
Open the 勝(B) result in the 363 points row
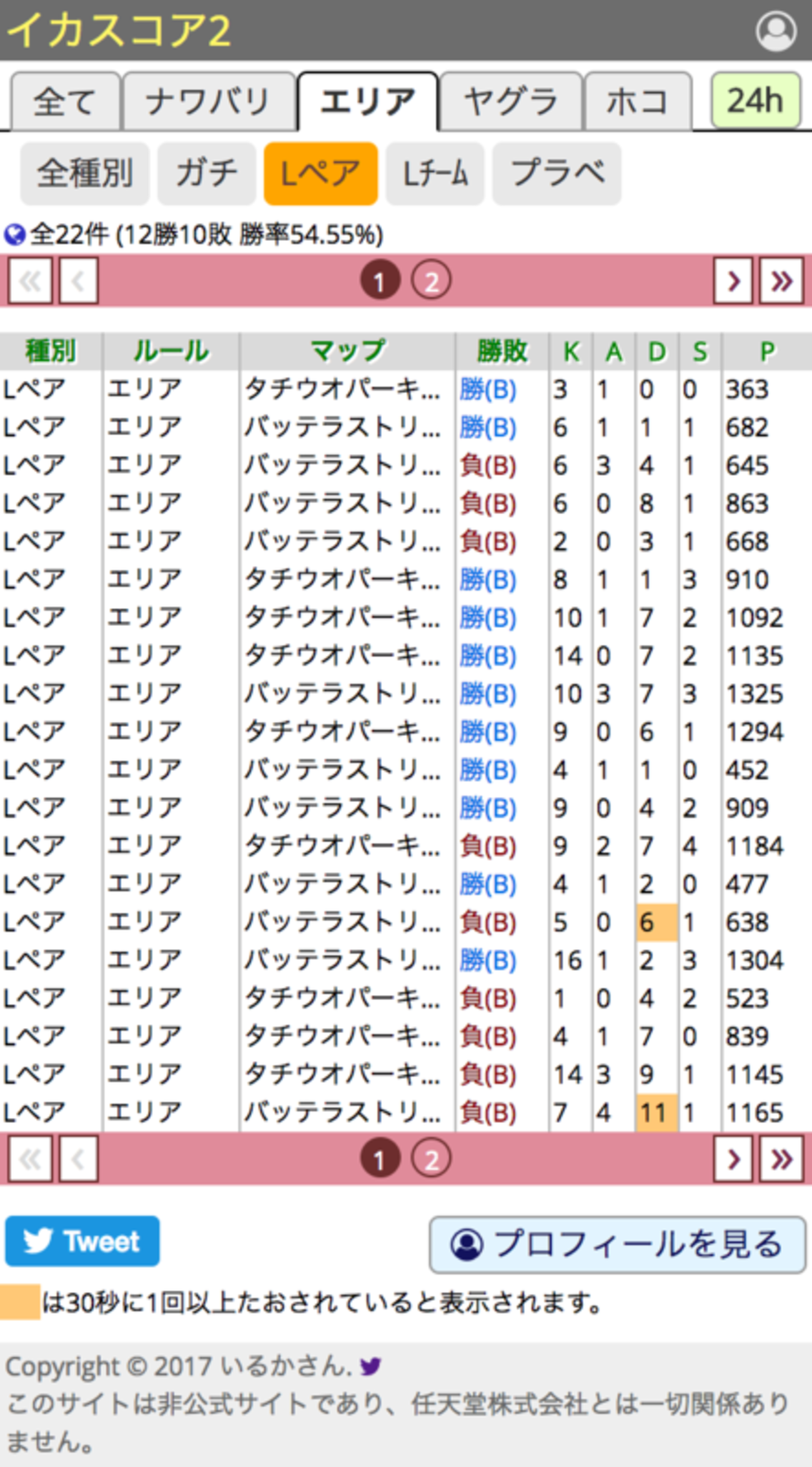(x=488, y=390)
